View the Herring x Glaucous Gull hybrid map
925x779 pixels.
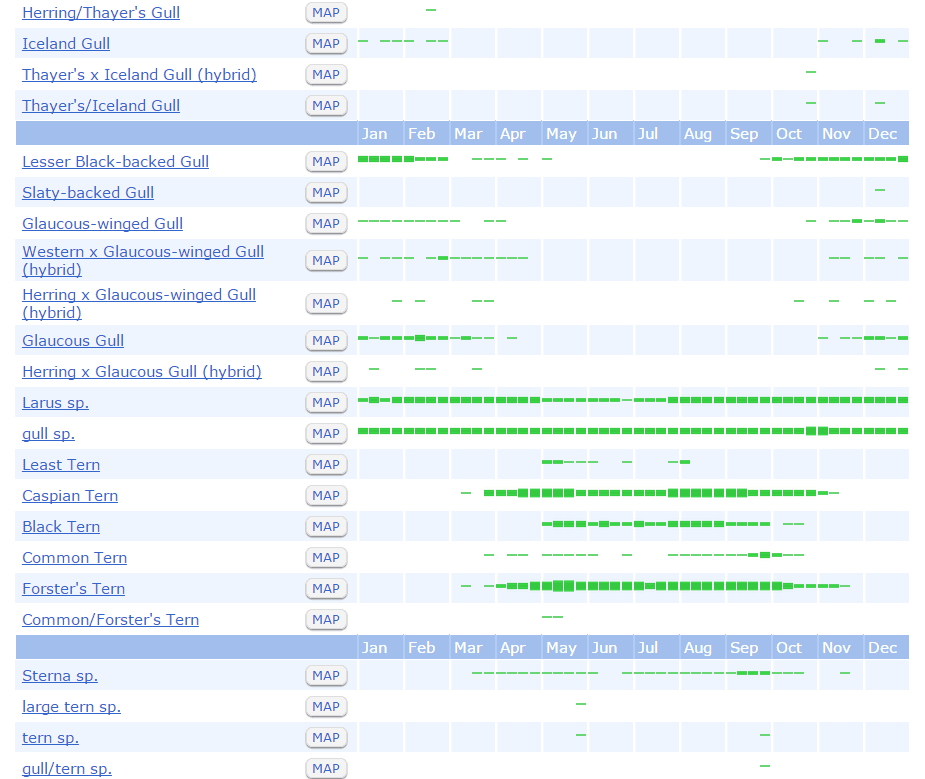click(326, 372)
